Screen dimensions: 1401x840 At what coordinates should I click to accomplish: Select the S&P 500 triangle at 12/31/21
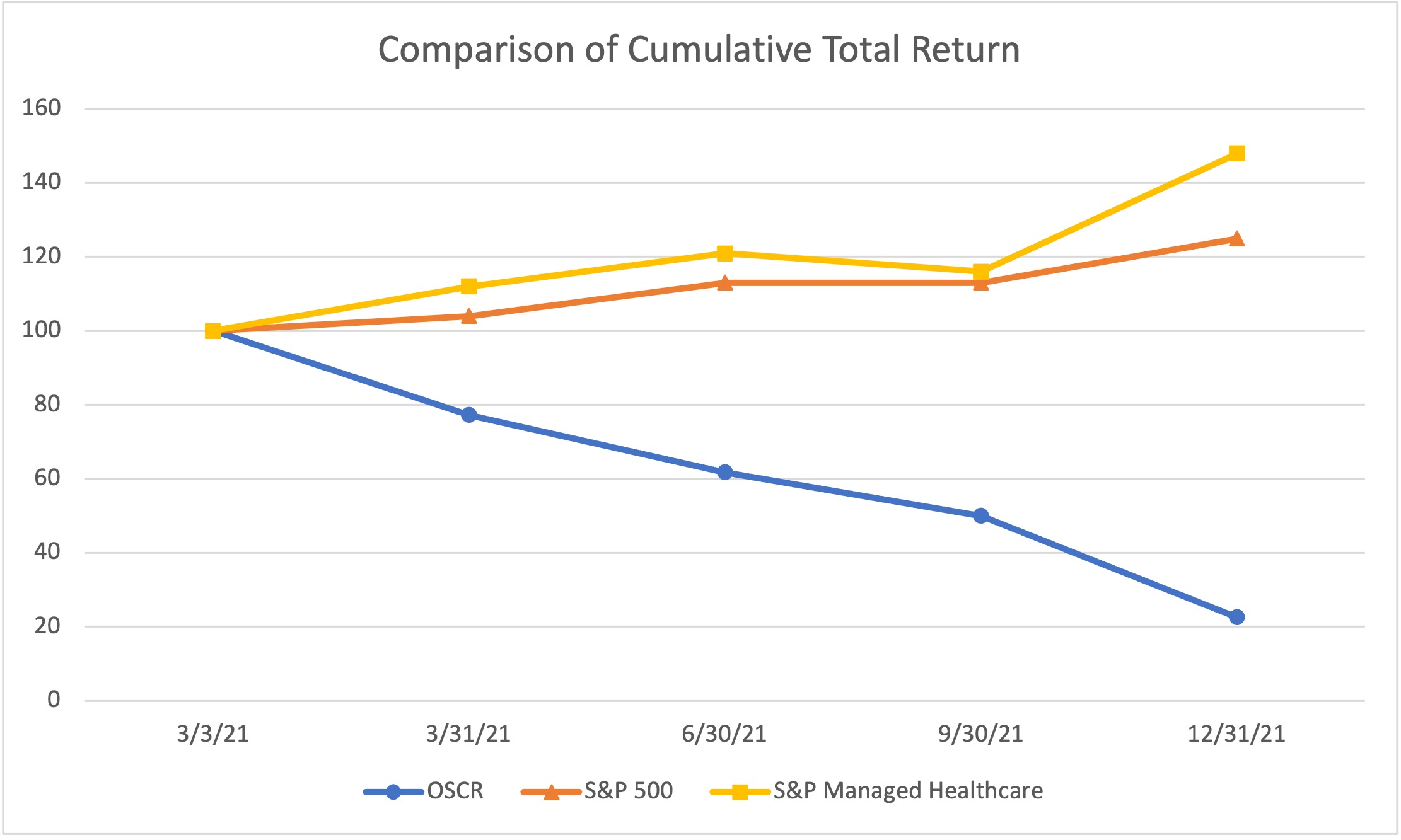pos(1236,239)
